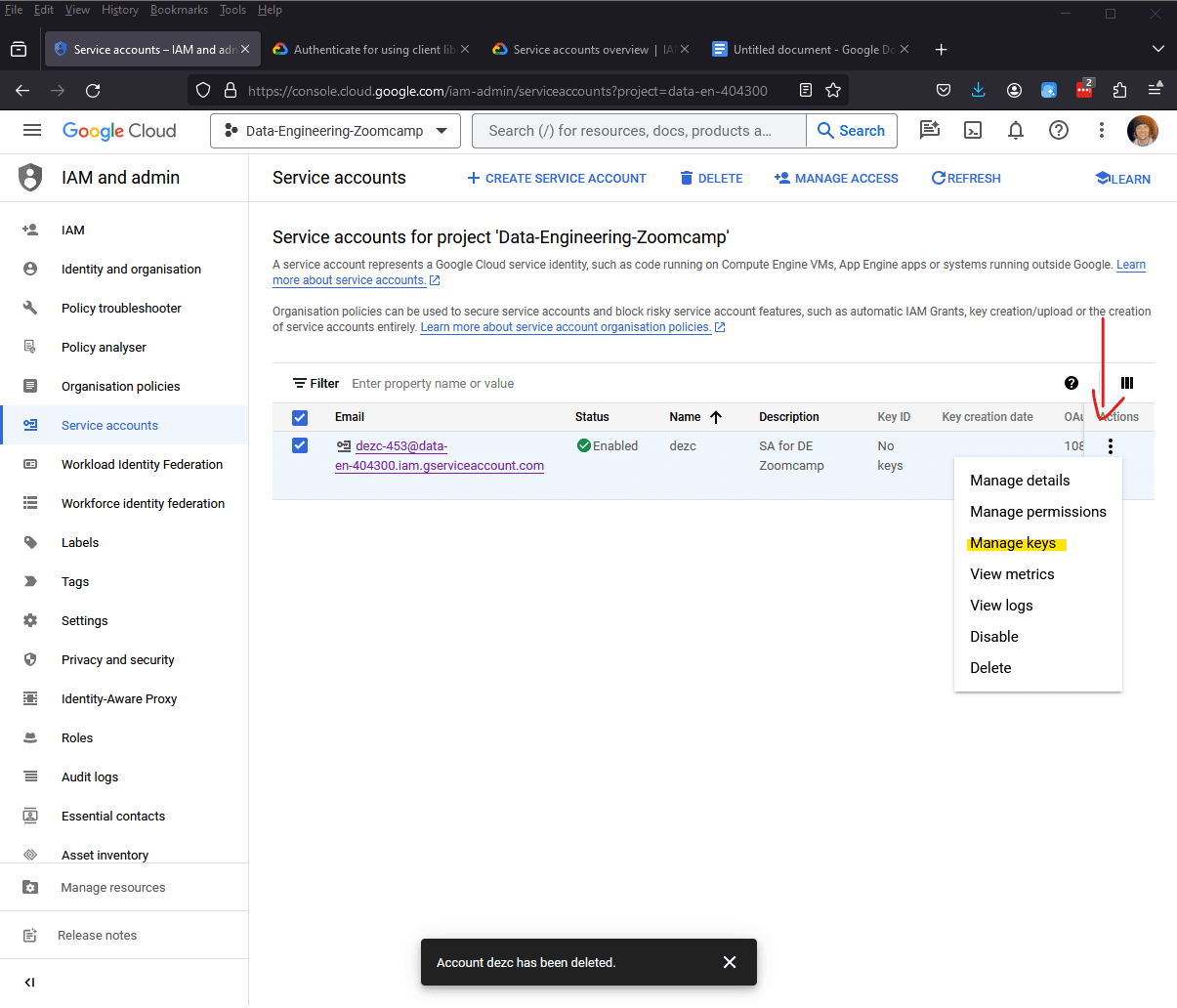The image size is (1177, 1008).
Task: Open the Firefox Bookmarks menu
Action: tap(179, 10)
